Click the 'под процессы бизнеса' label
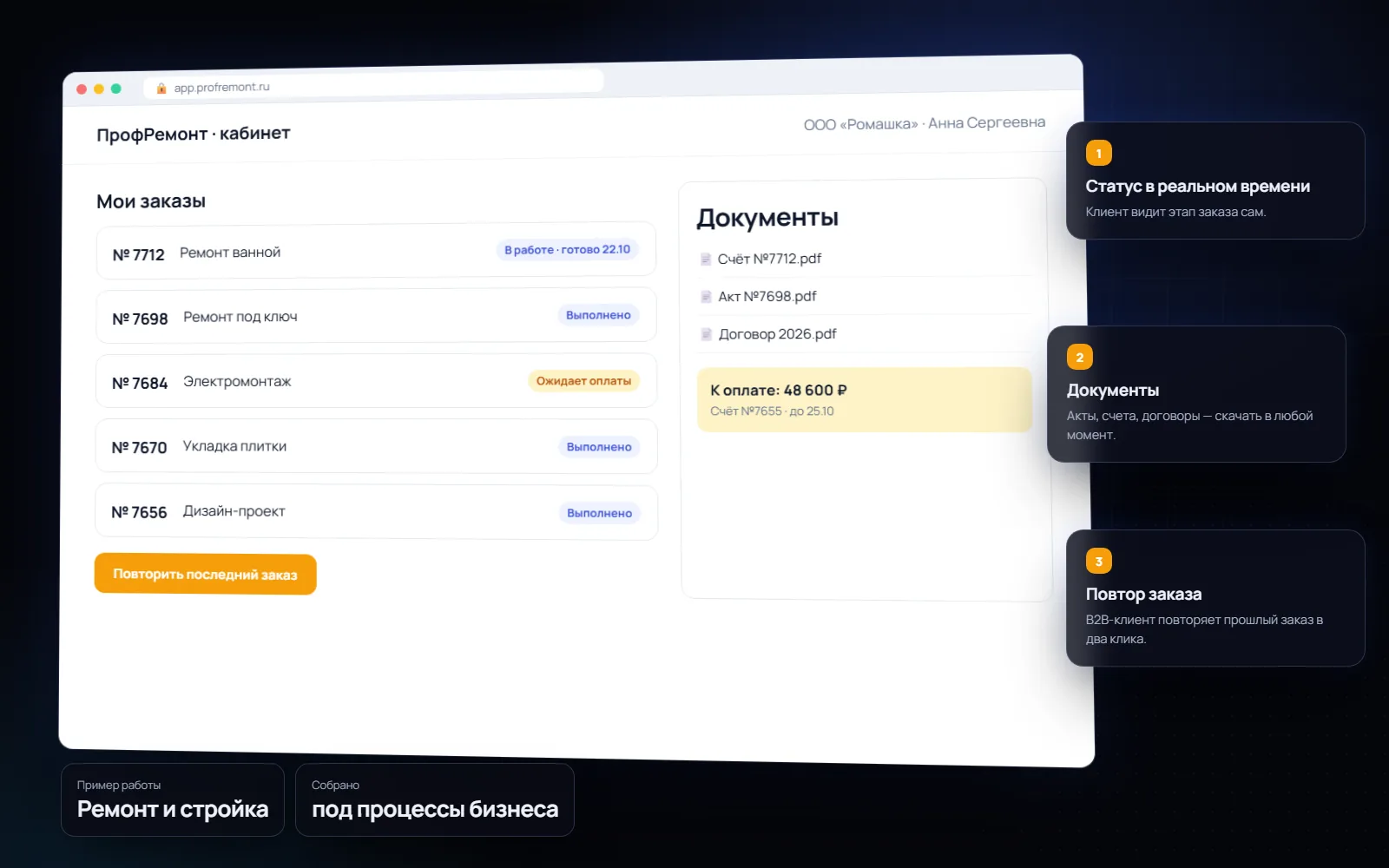Viewport: 1389px width, 868px height. [x=435, y=809]
